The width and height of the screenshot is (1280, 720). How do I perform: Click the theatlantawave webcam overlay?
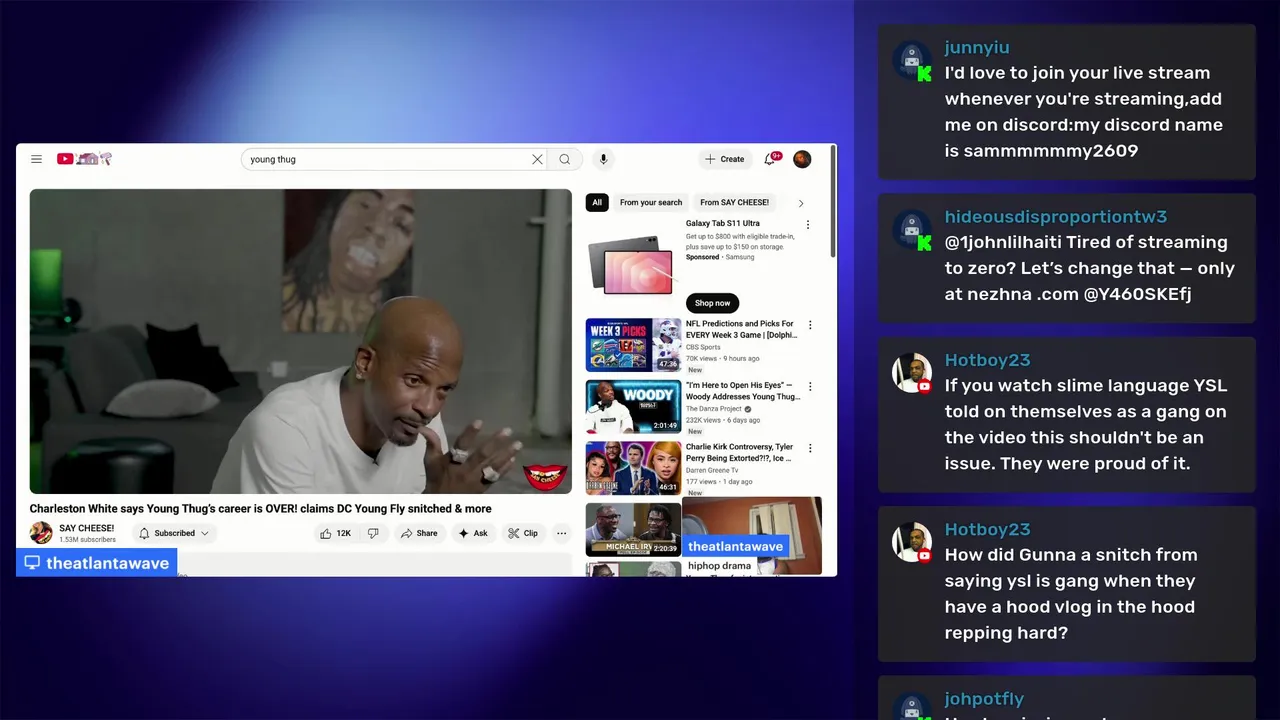click(752, 536)
